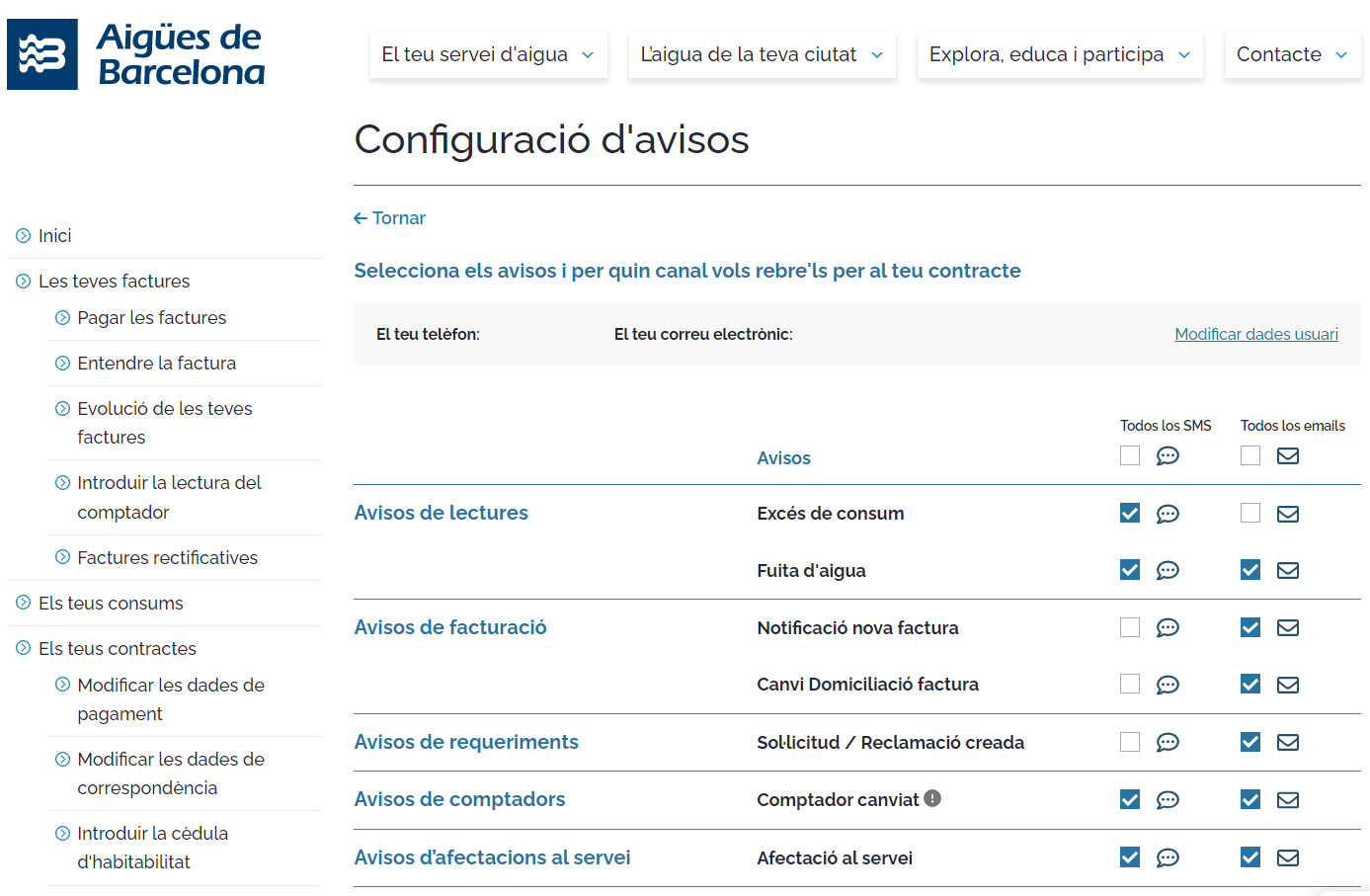Click email icon in Fuita d'aigua row
This screenshot has height=896, width=1370.
1288,571
